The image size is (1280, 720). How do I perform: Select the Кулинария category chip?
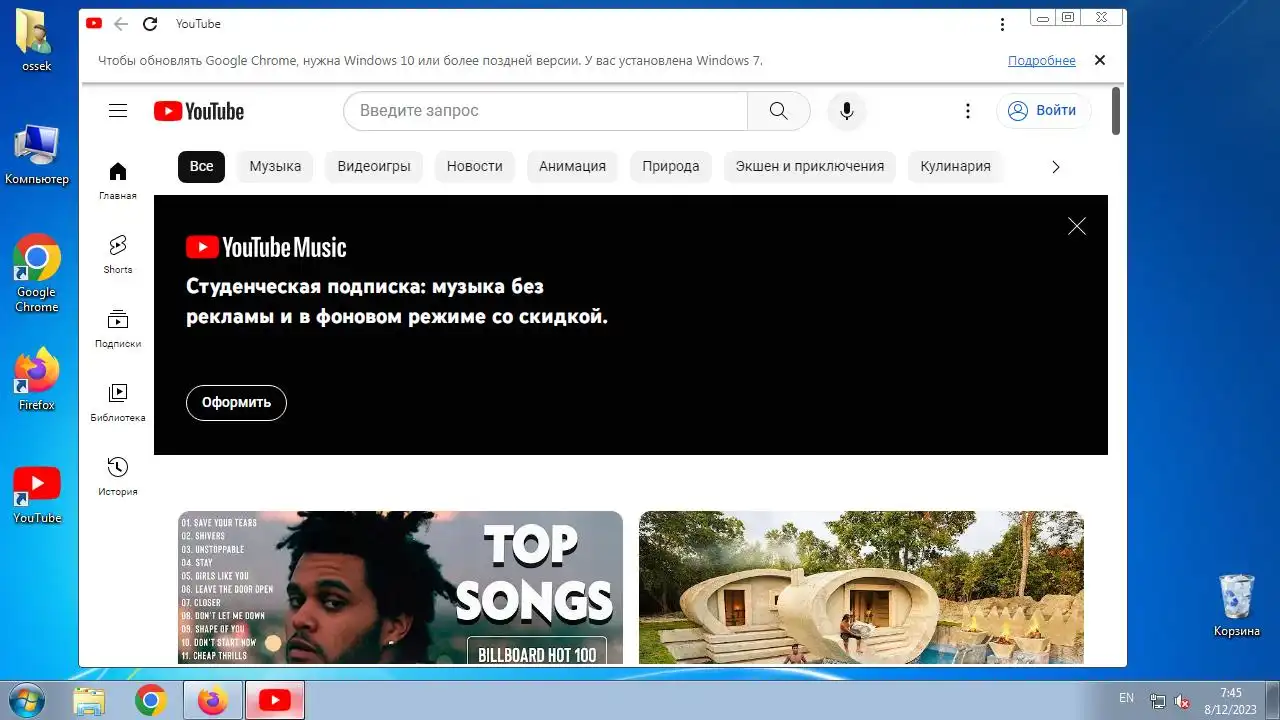pos(956,167)
